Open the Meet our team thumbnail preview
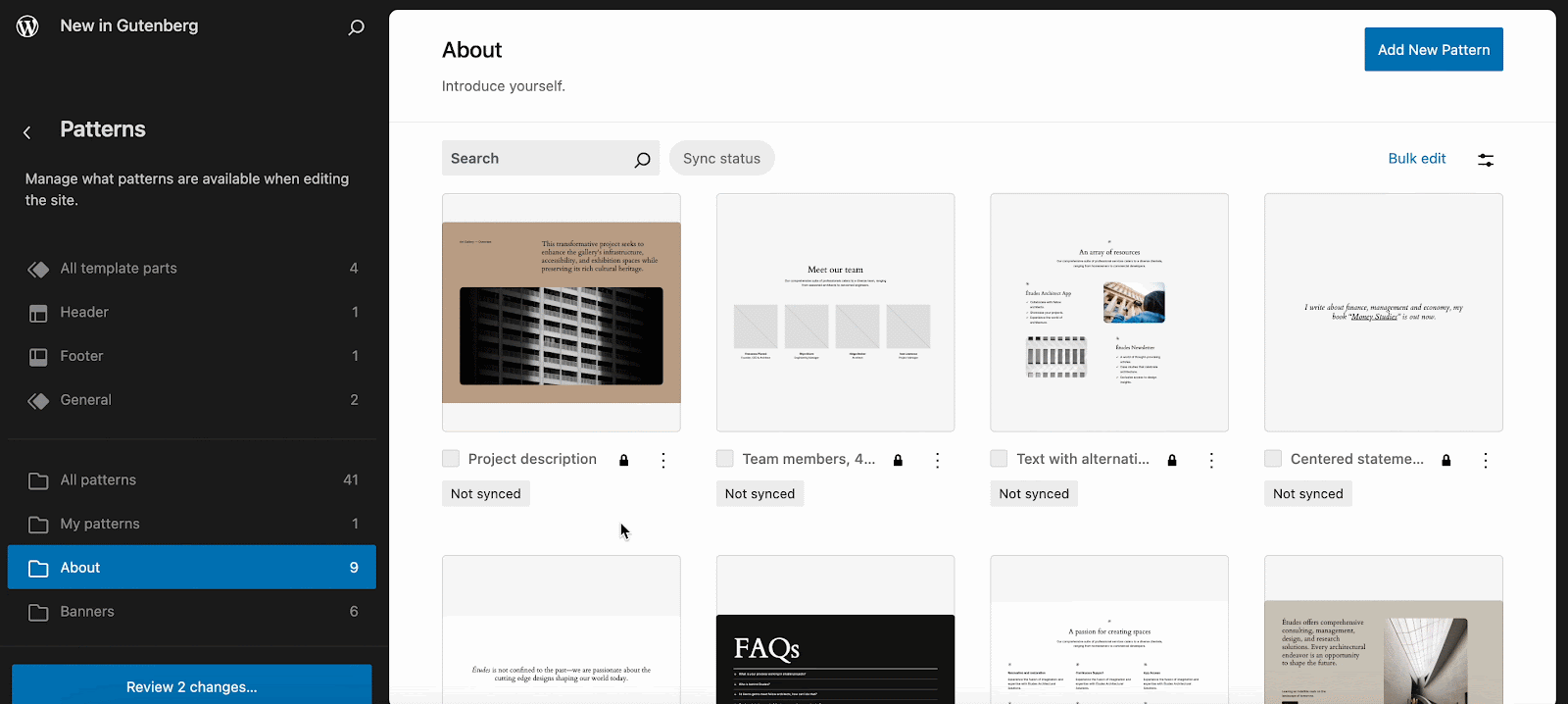This screenshot has width=1568, height=704. click(x=836, y=313)
